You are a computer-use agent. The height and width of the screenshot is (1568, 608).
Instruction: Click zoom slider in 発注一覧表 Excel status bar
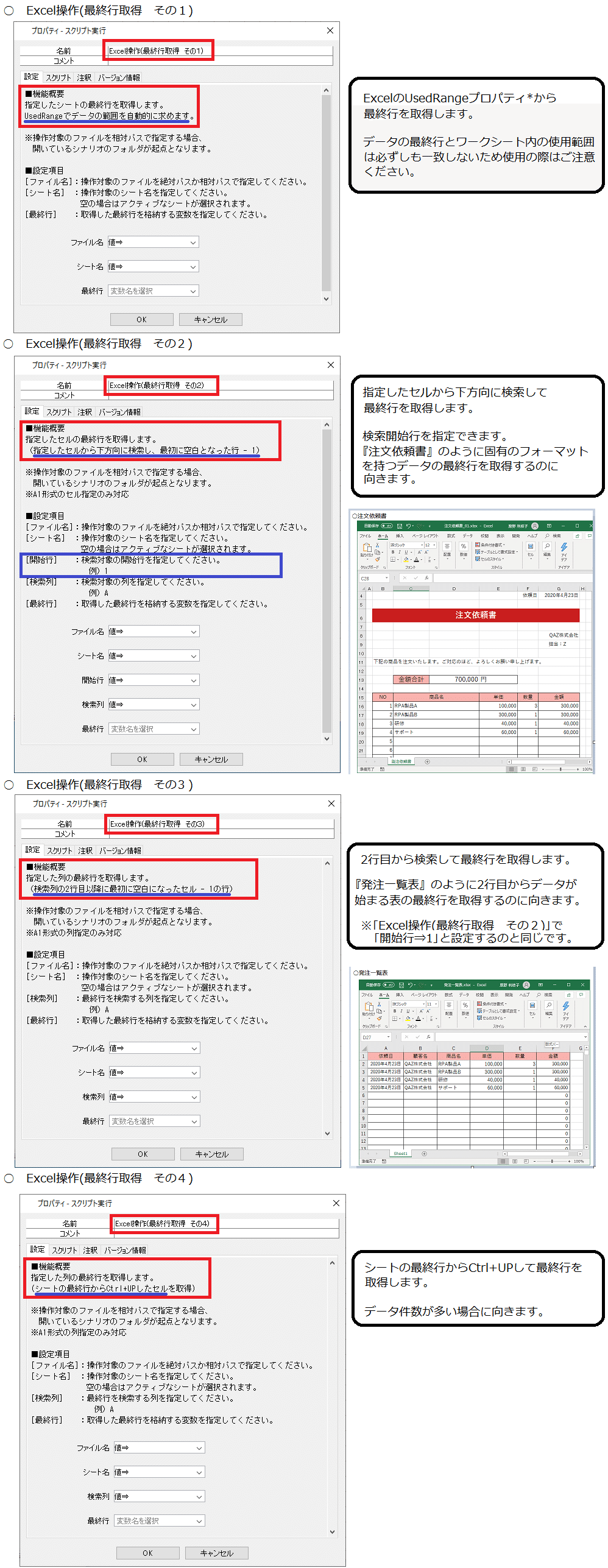tap(552, 1161)
